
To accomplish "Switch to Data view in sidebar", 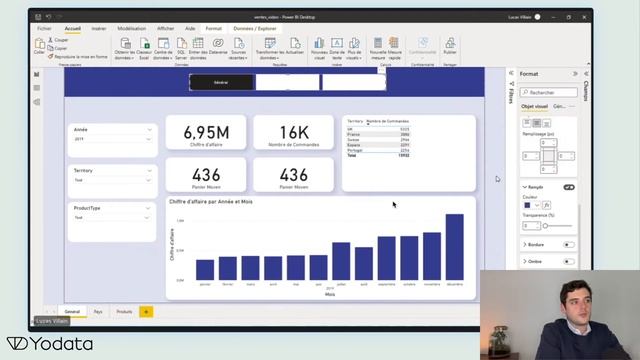I will (37, 88).
